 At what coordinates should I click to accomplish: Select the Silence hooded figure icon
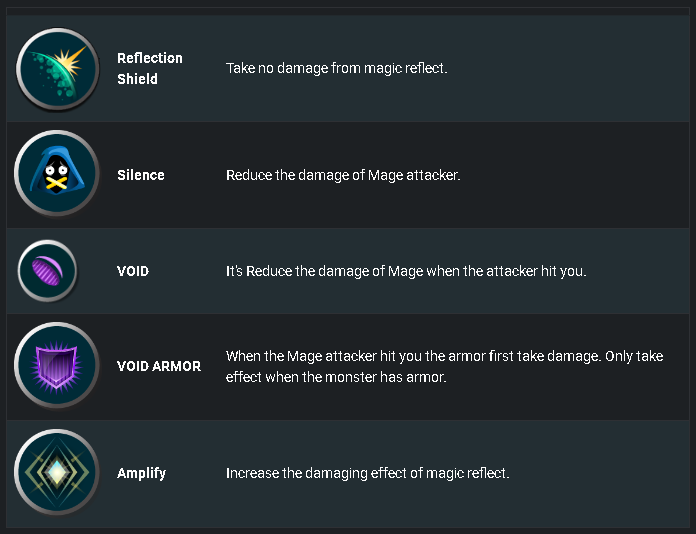(x=56, y=173)
